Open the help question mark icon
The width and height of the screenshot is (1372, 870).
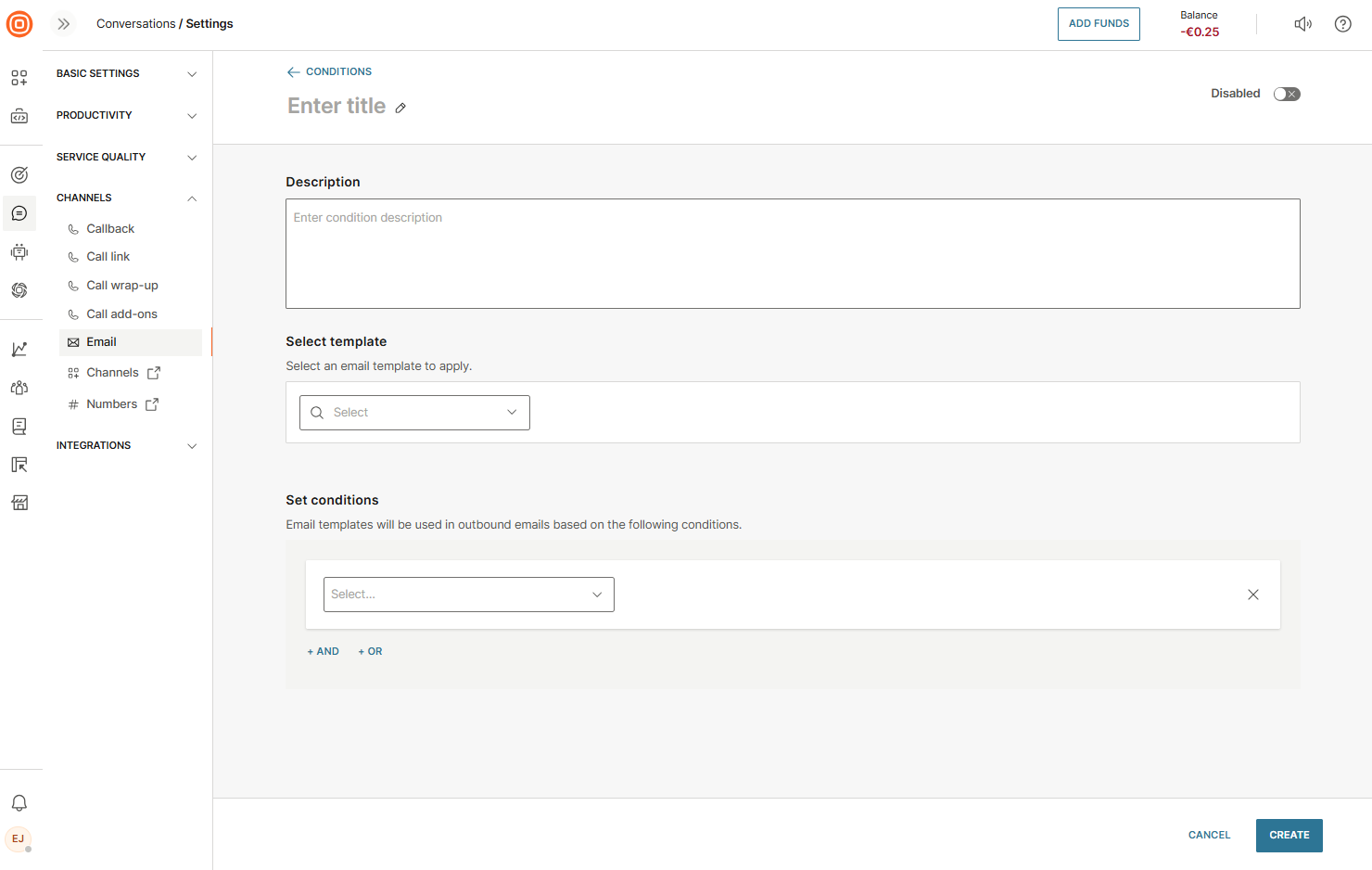click(x=1342, y=24)
